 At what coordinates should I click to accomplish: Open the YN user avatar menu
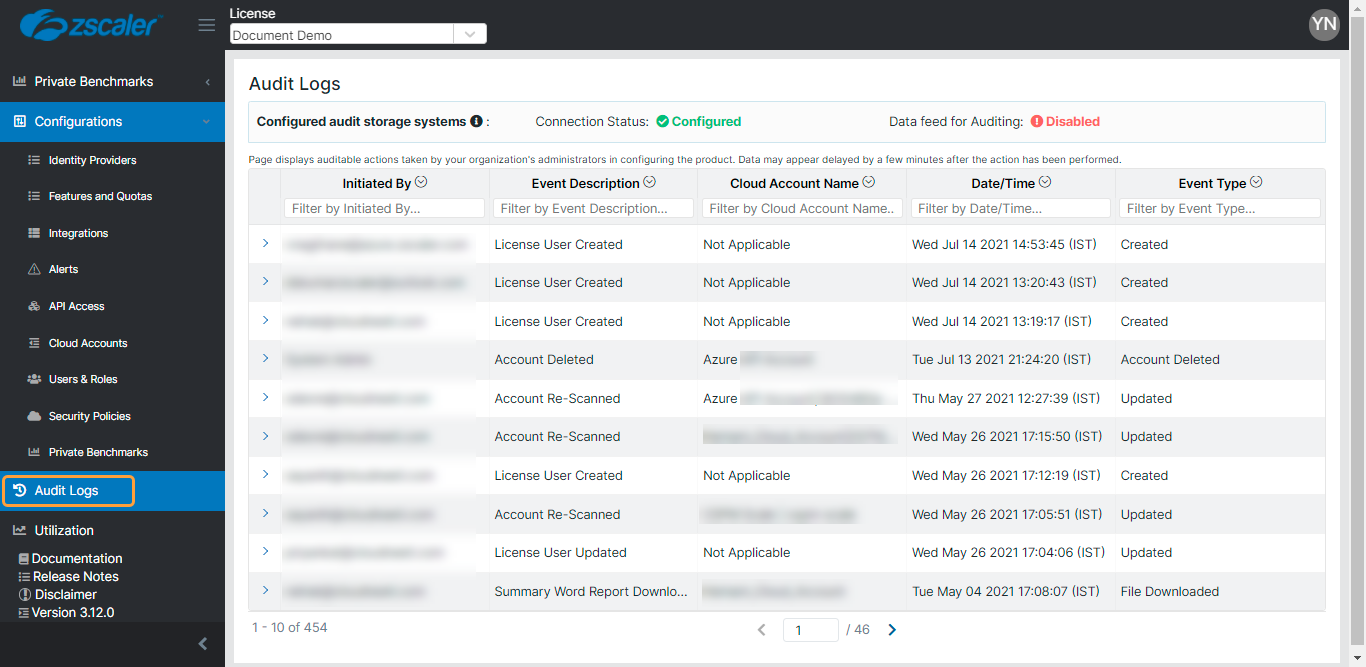(1324, 25)
